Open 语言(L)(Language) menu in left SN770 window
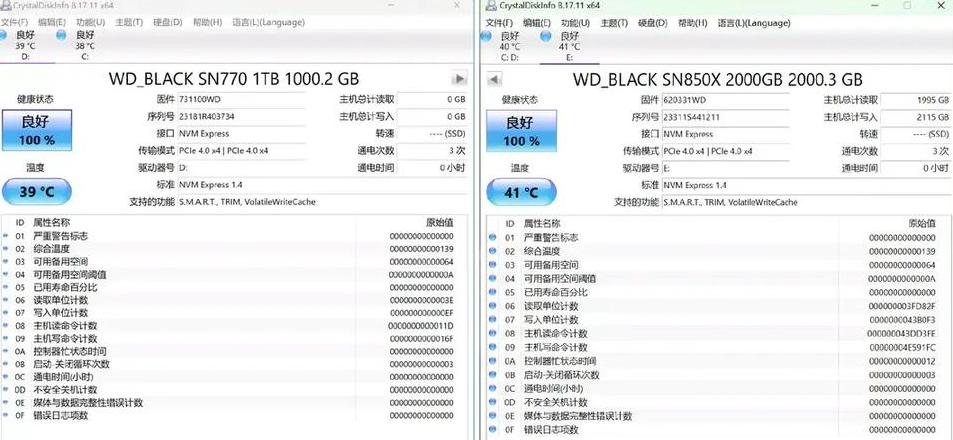953x440 pixels. click(268, 22)
